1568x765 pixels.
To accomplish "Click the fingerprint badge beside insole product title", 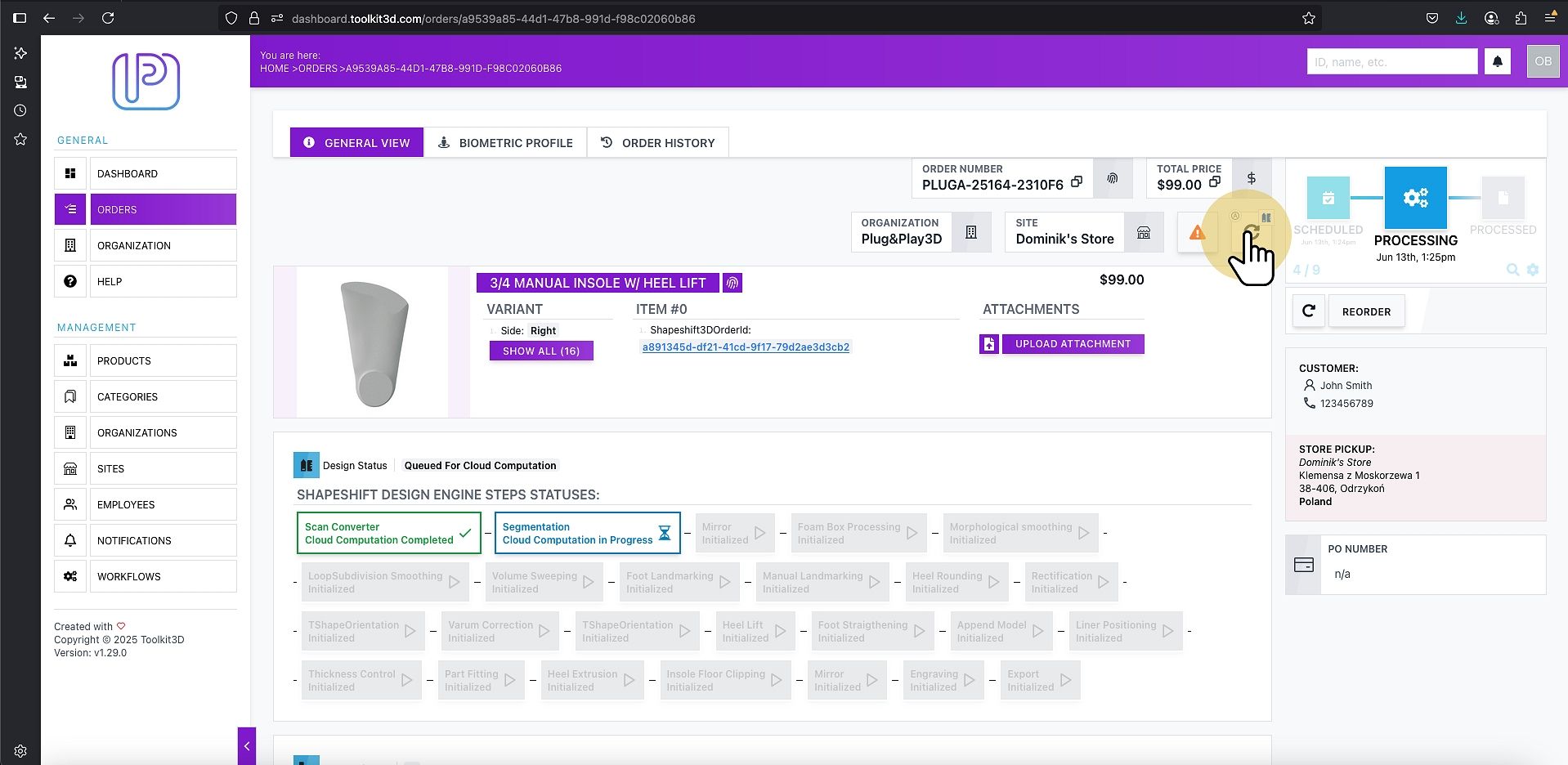I will (732, 283).
